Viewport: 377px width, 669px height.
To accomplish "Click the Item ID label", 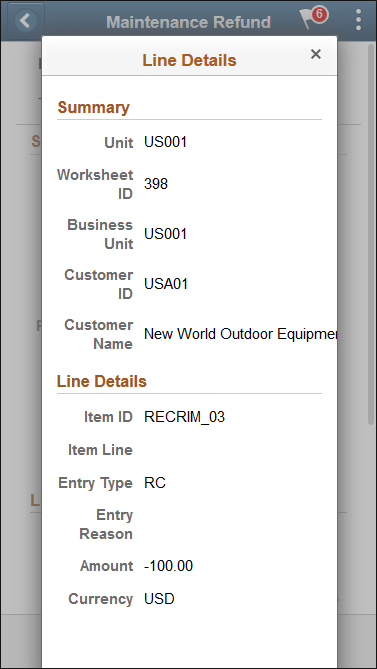I will [109, 417].
